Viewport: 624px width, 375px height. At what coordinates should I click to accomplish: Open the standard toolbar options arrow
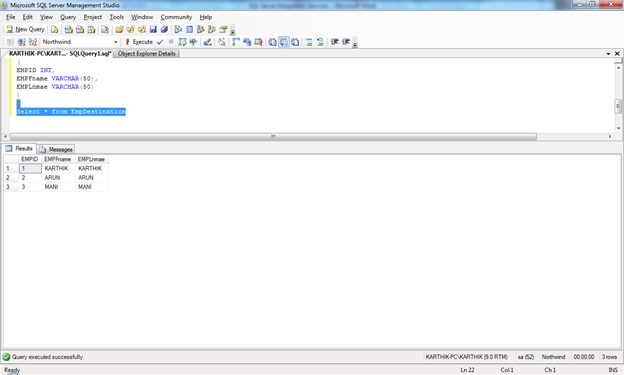[x=232, y=30]
